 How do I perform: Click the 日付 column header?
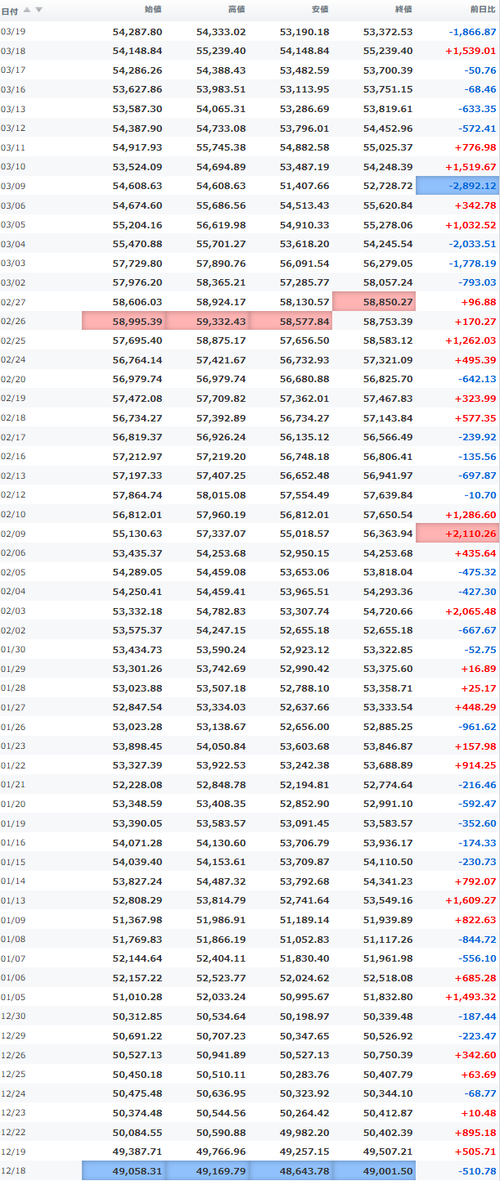(10, 10)
